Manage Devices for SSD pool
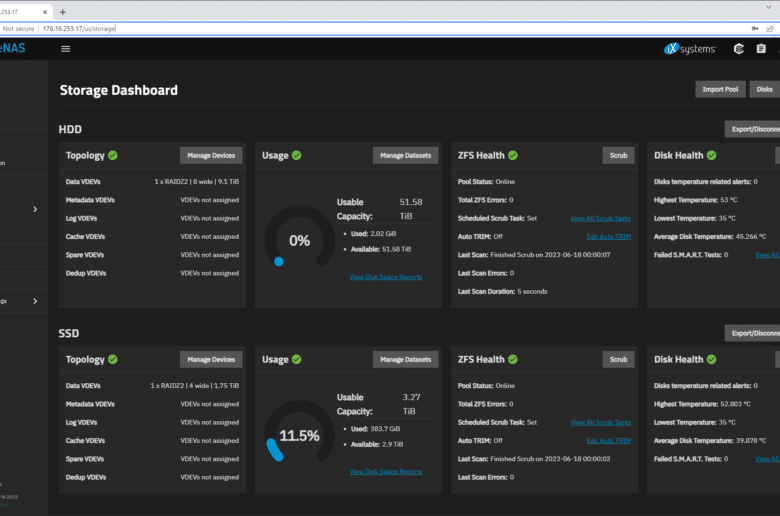 tap(211, 359)
